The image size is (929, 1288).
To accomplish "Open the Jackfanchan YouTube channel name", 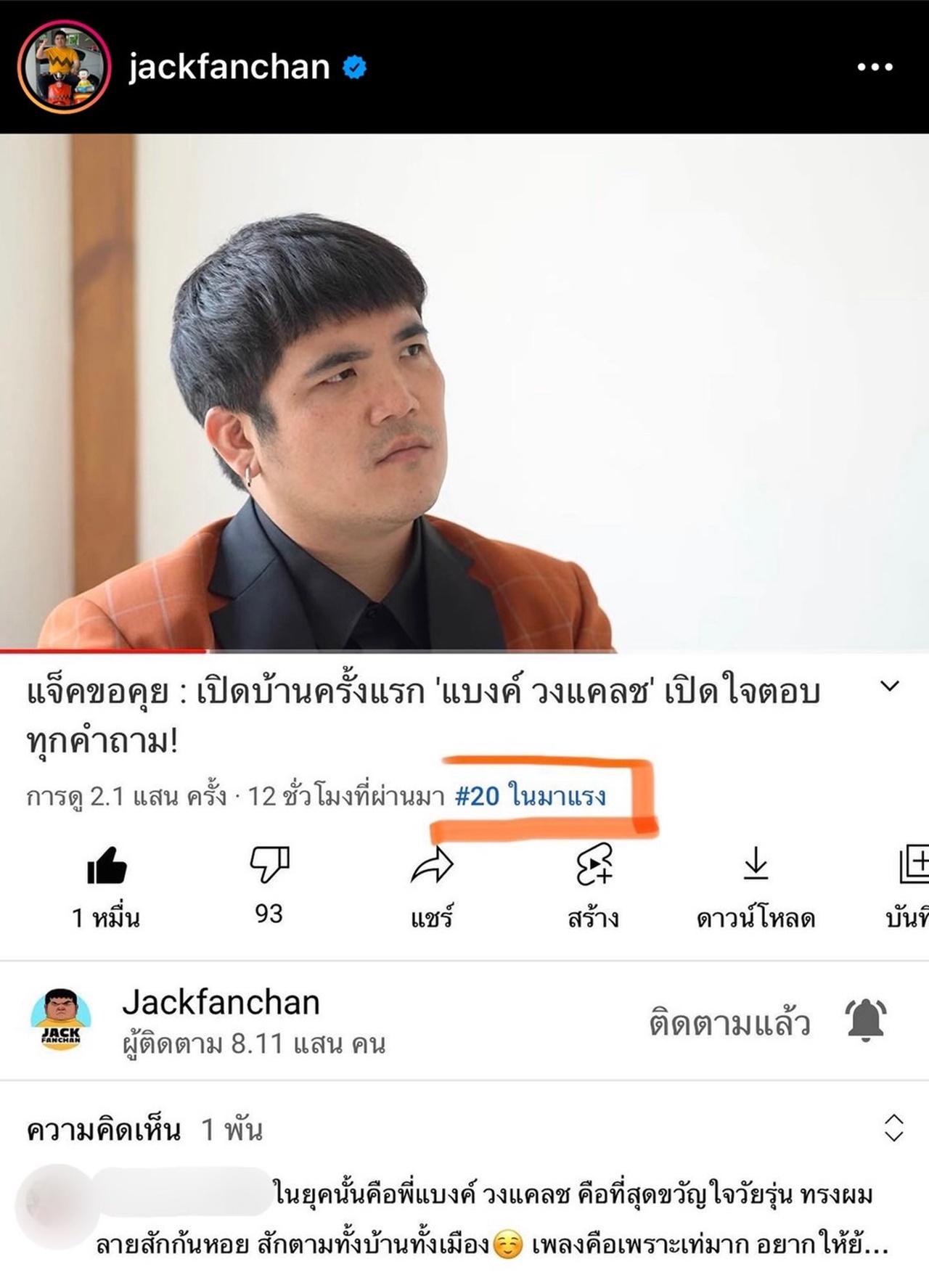I will 221,1002.
